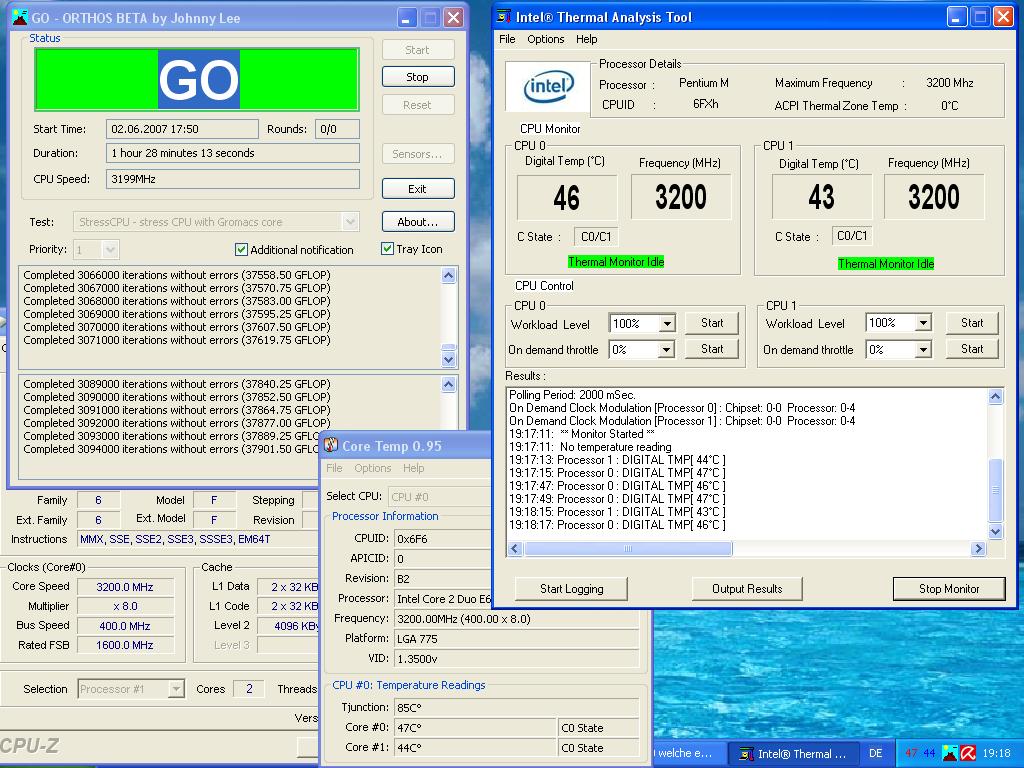Image resolution: width=1024 pixels, height=768 pixels.
Task: Click CPU 0 Thermal Monitor Idle status
Action: point(616,262)
